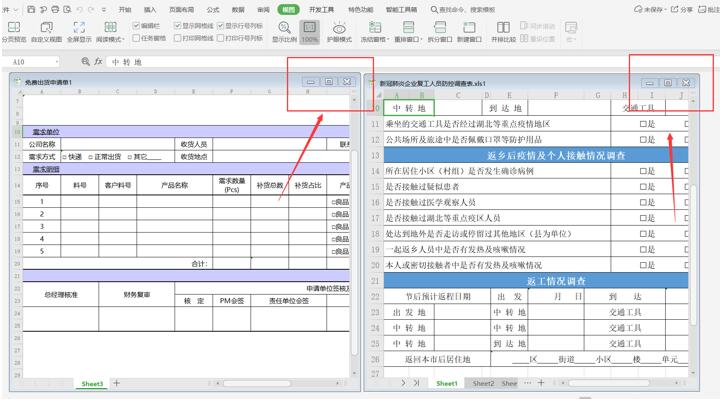Select the Sheet1 tab in right window
The width and height of the screenshot is (720, 402).
[447, 383]
